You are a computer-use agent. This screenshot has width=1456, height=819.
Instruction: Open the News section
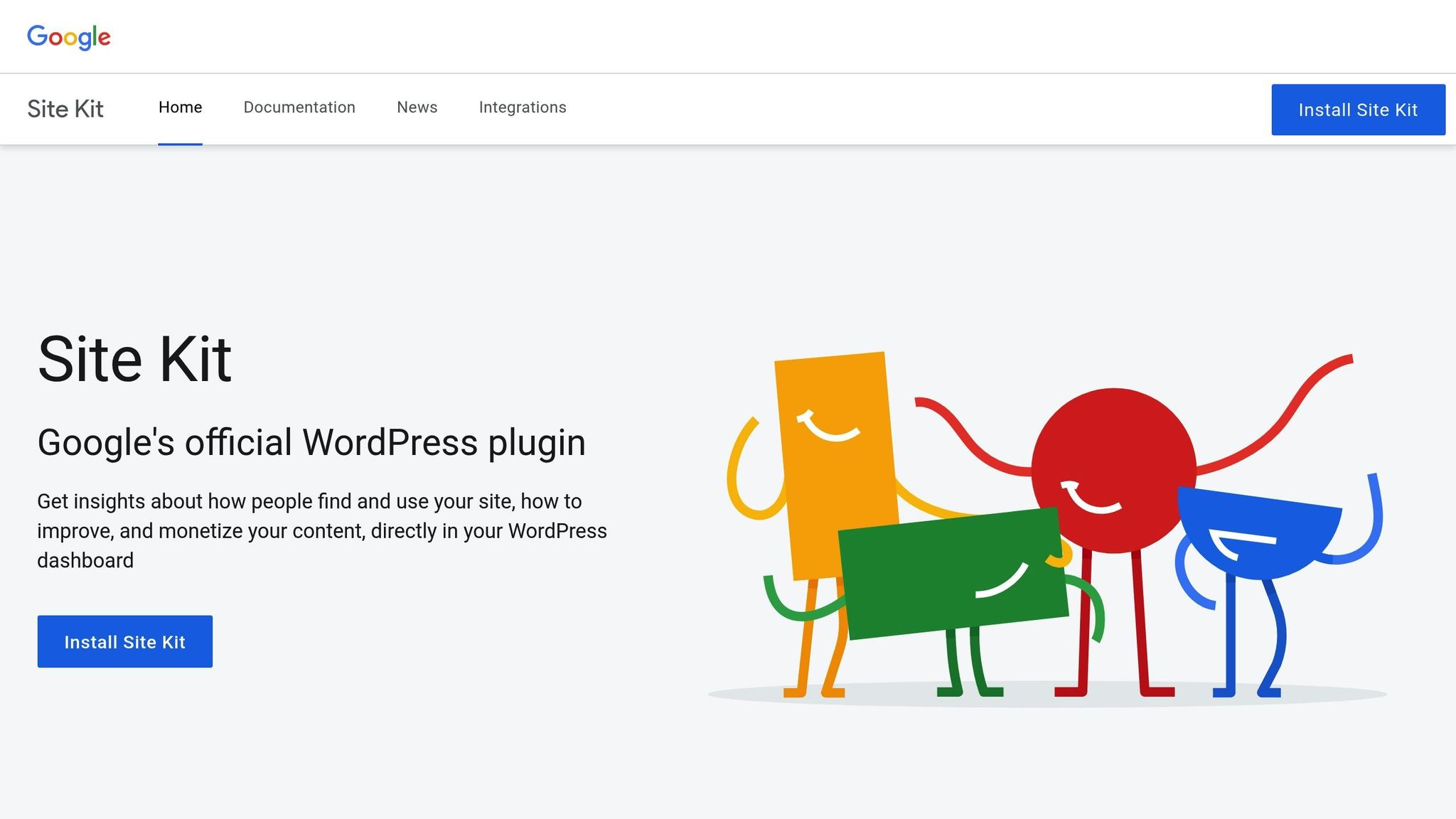(x=417, y=107)
